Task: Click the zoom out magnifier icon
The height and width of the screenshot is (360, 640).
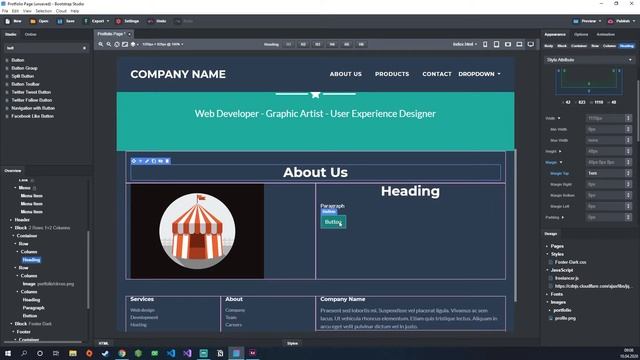Action: coord(109,44)
